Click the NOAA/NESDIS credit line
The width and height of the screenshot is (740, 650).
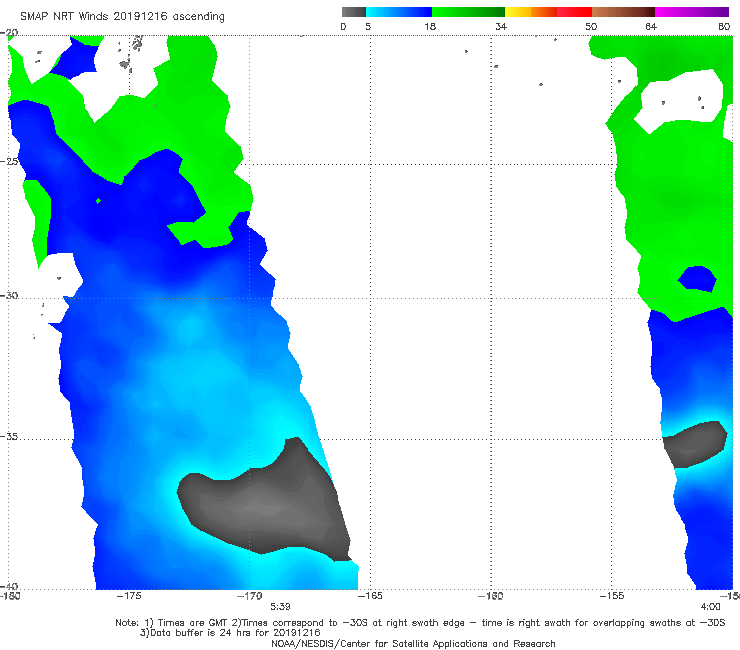click(x=413, y=643)
